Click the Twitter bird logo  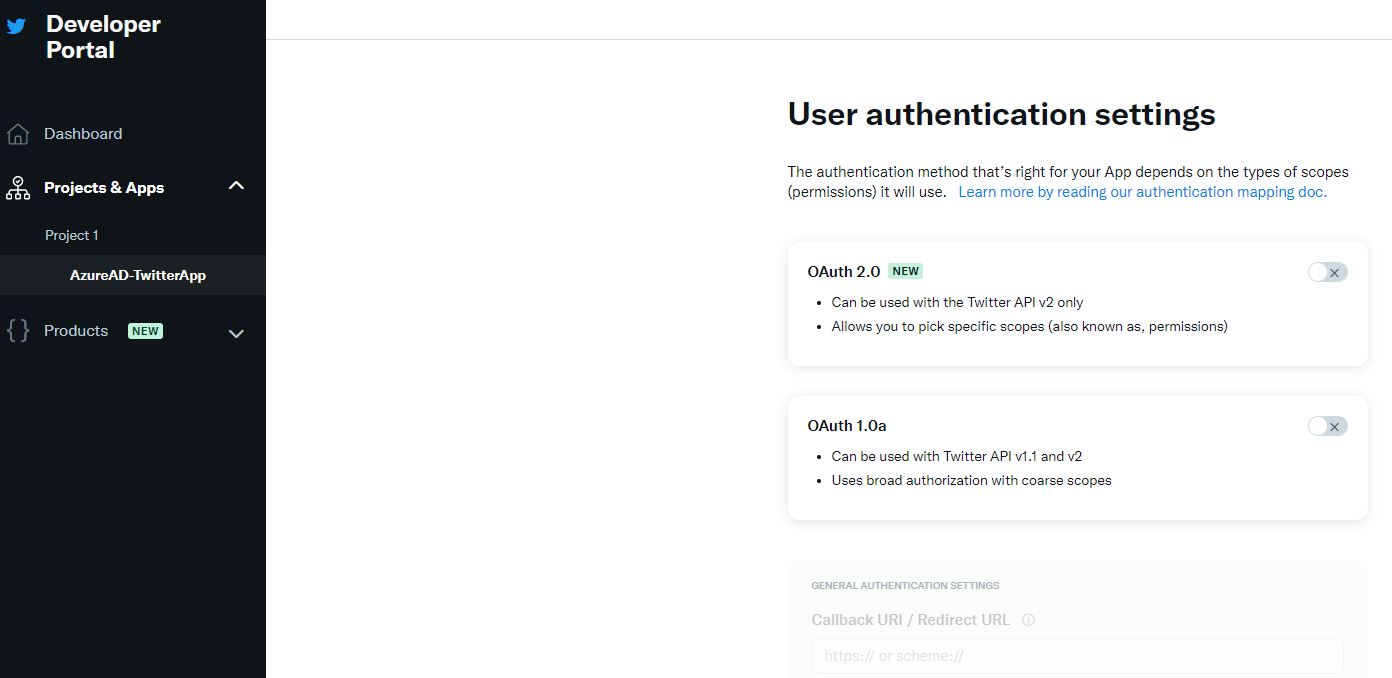[14, 24]
